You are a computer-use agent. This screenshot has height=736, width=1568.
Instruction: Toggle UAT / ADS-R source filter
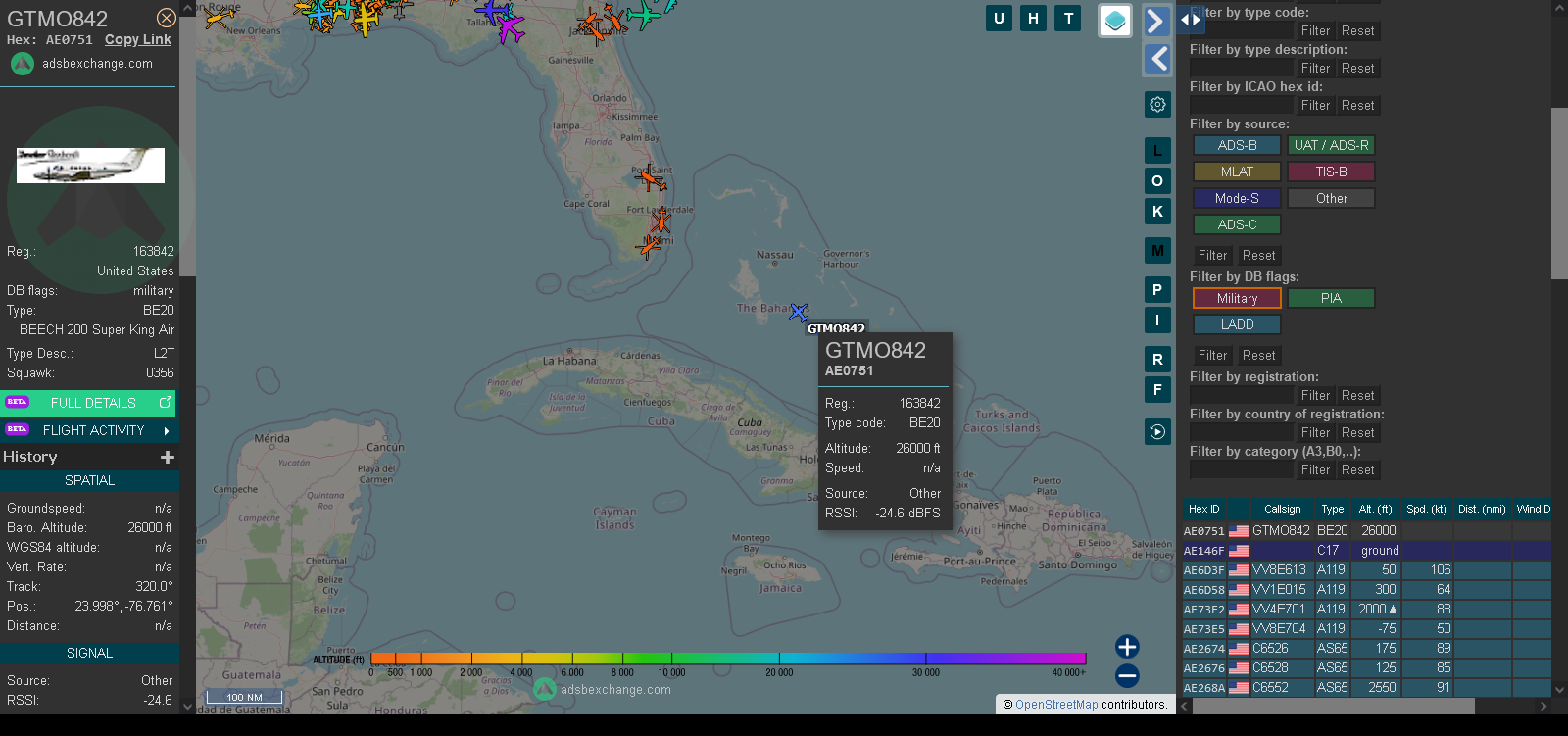[x=1331, y=145]
